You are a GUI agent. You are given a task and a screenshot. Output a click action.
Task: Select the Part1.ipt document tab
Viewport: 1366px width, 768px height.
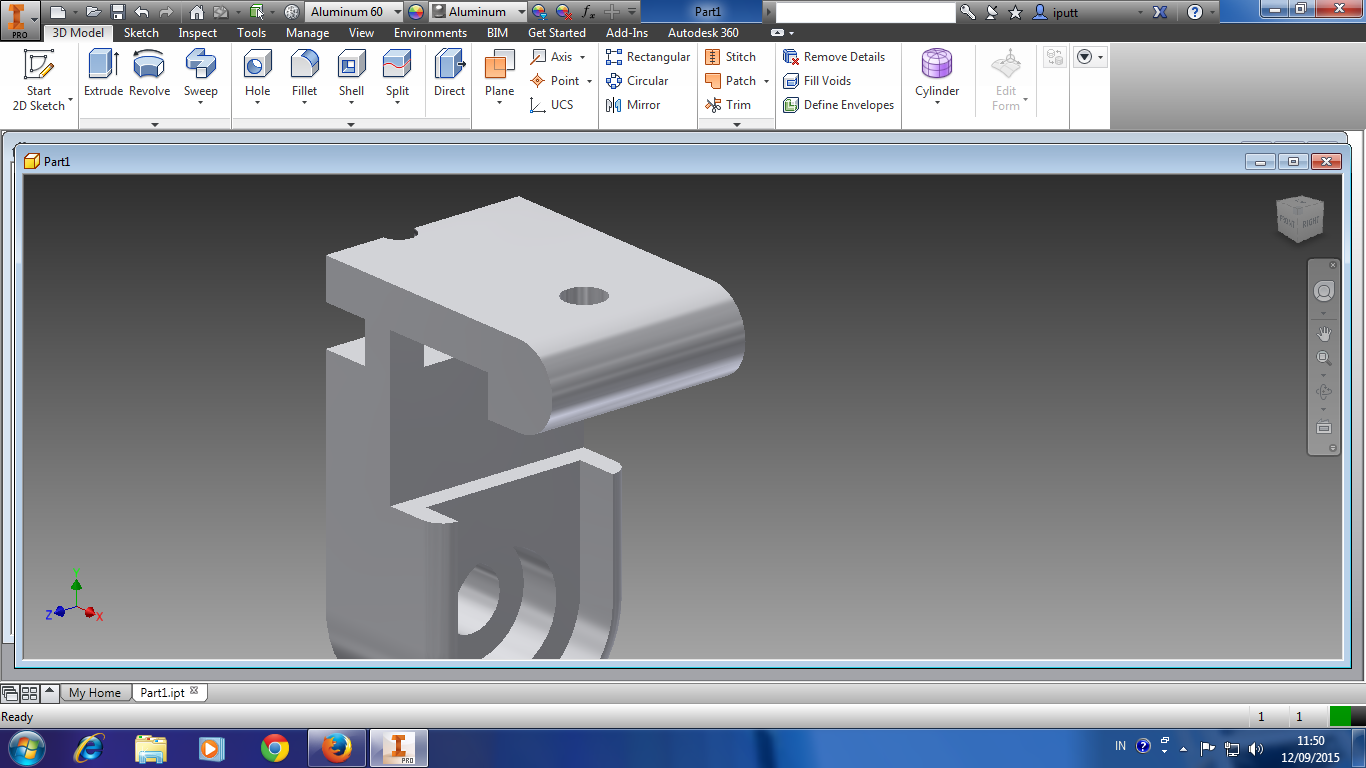[163, 691]
